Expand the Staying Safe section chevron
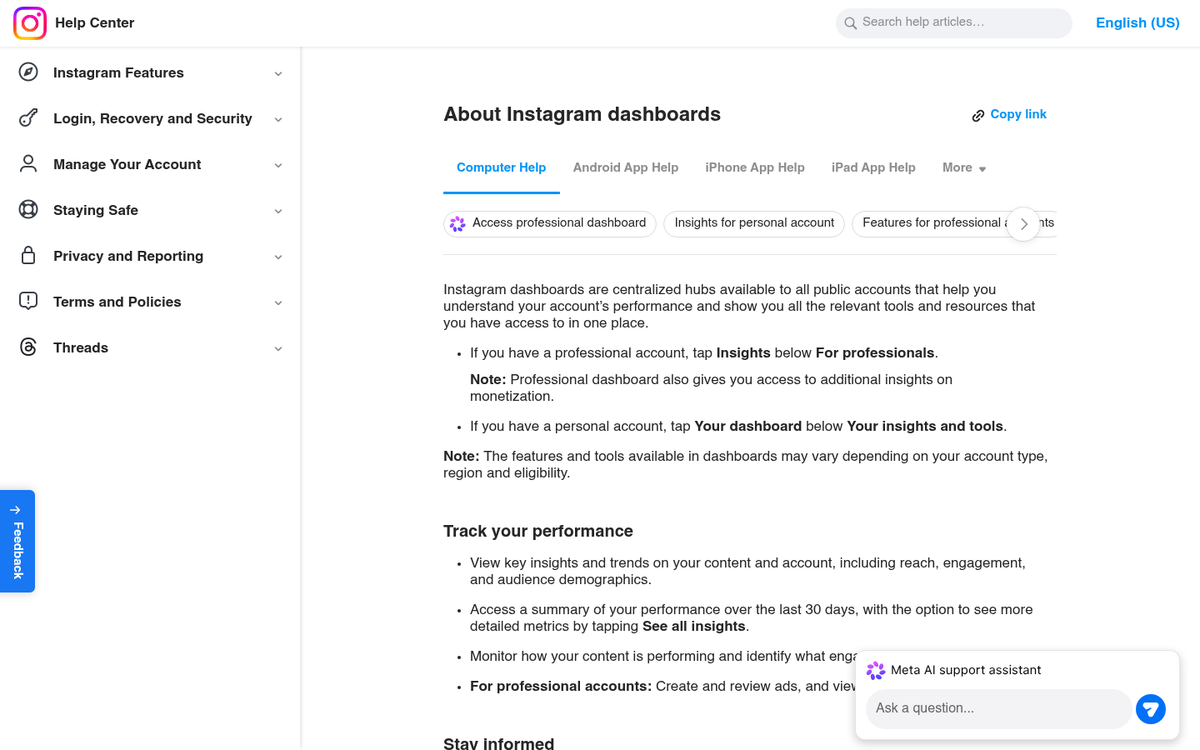The width and height of the screenshot is (1200, 750). click(x=278, y=211)
